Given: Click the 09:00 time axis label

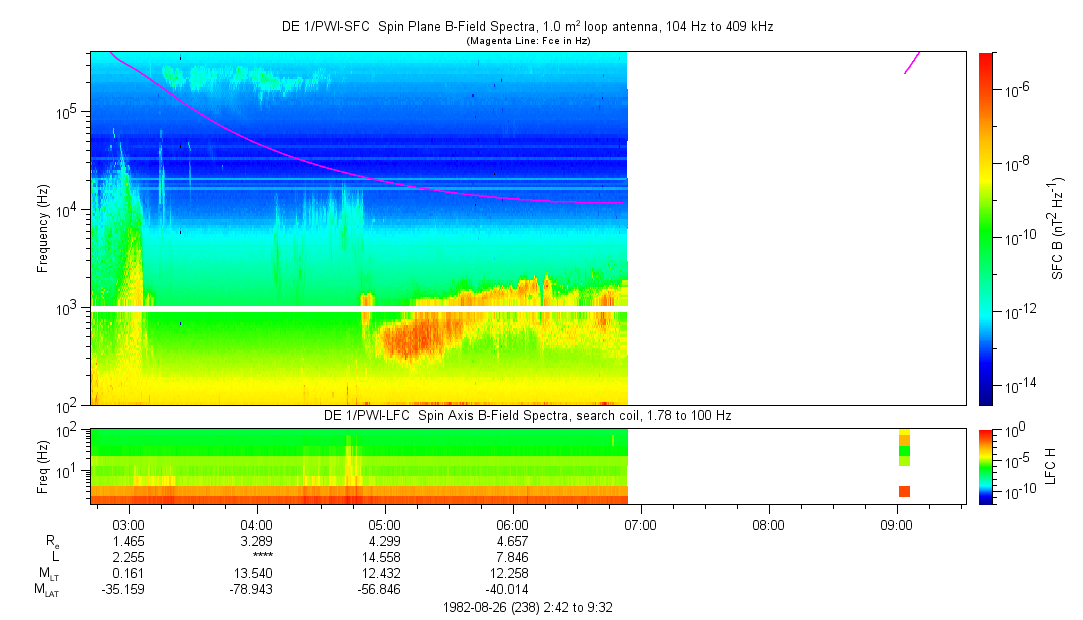Looking at the screenshot, I should click(896, 524).
